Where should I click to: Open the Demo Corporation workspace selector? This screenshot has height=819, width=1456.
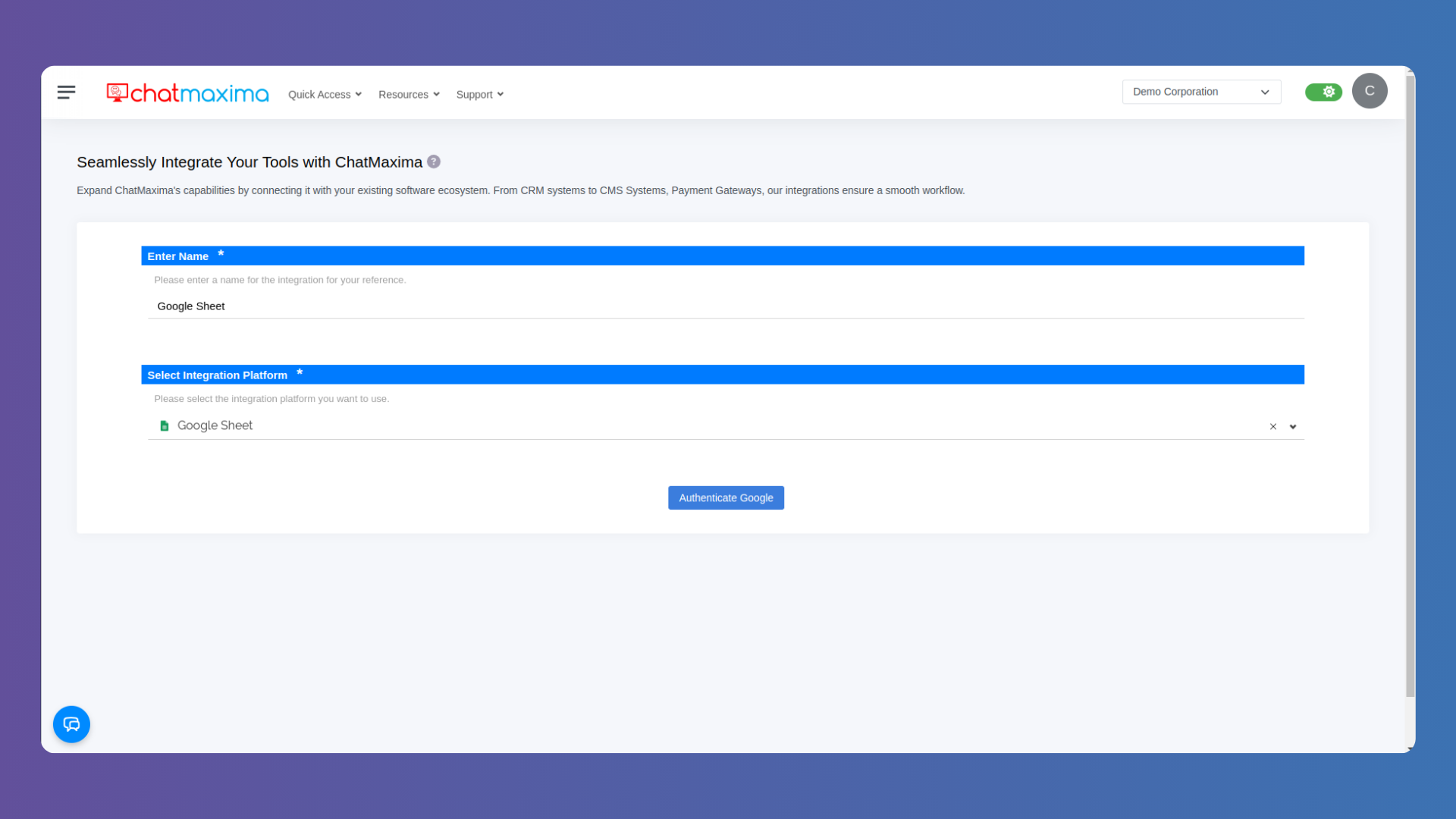(x=1201, y=91)
